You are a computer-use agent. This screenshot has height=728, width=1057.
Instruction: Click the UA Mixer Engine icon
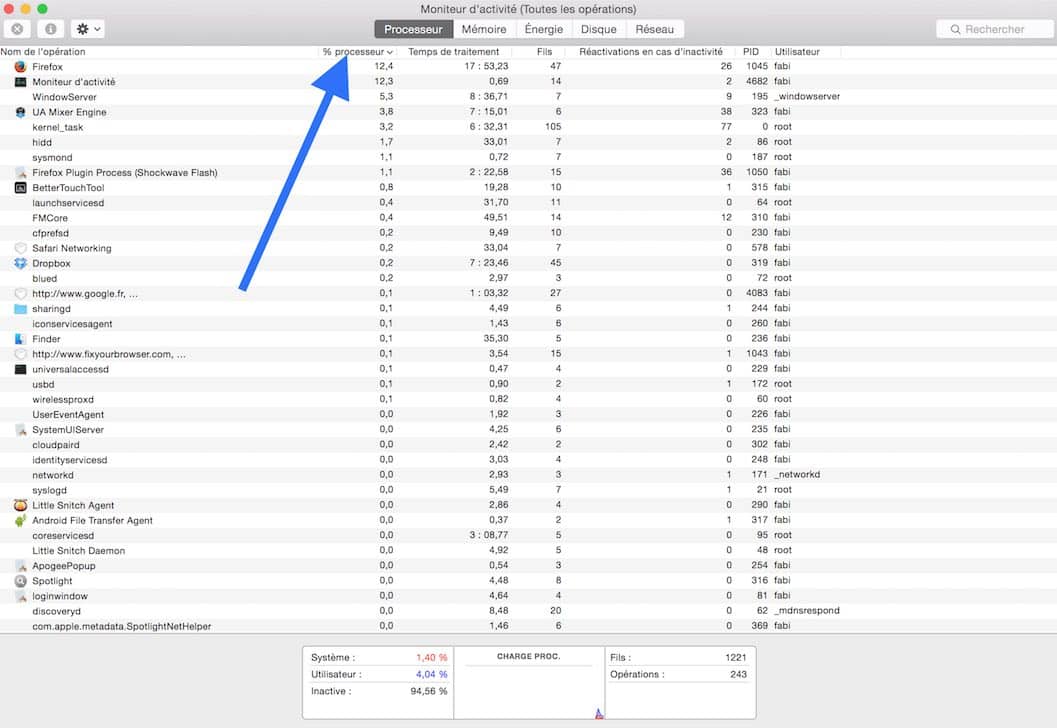coord(20,112)
